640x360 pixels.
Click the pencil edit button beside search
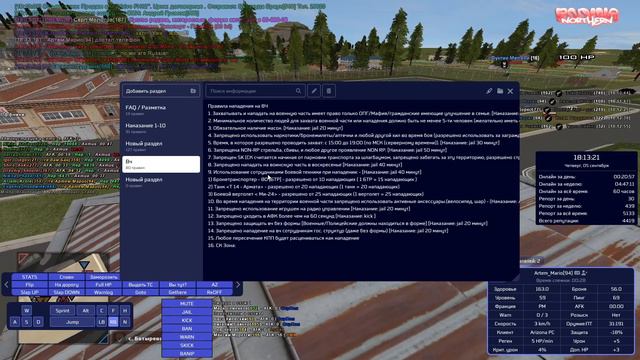314,91
